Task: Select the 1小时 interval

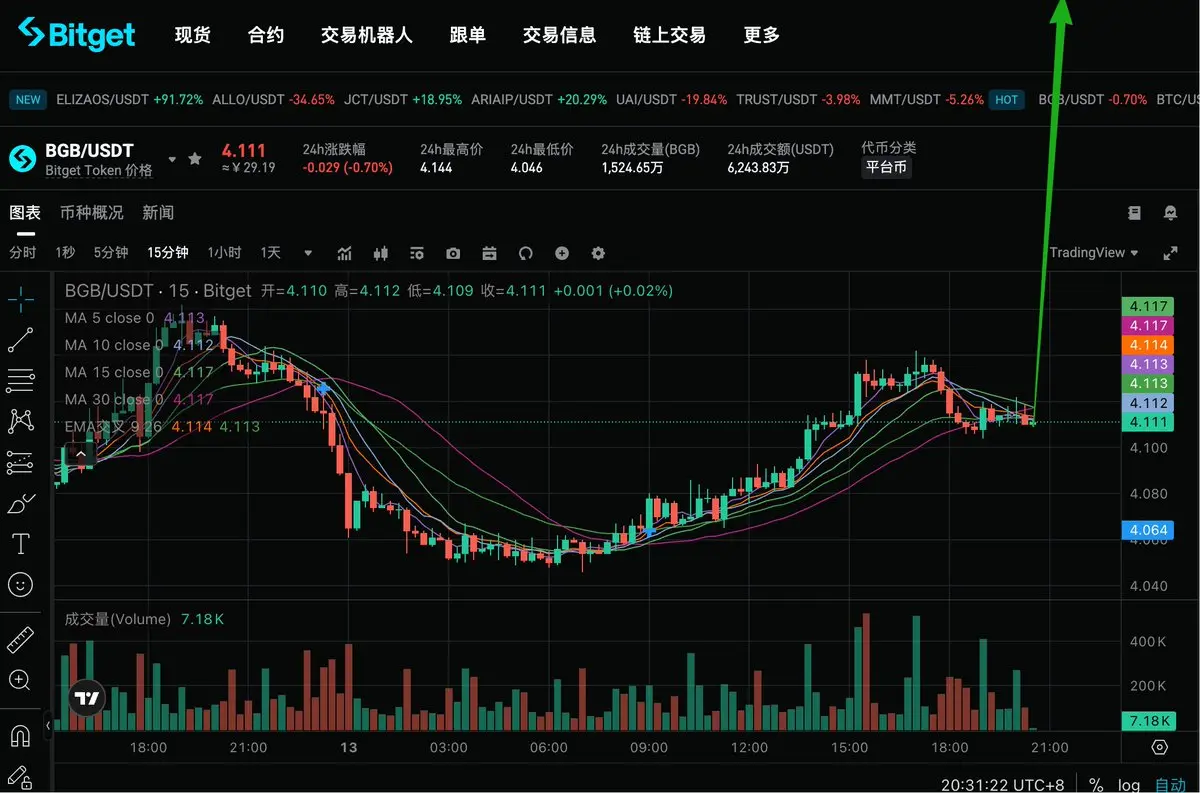Action: [224, 253]
